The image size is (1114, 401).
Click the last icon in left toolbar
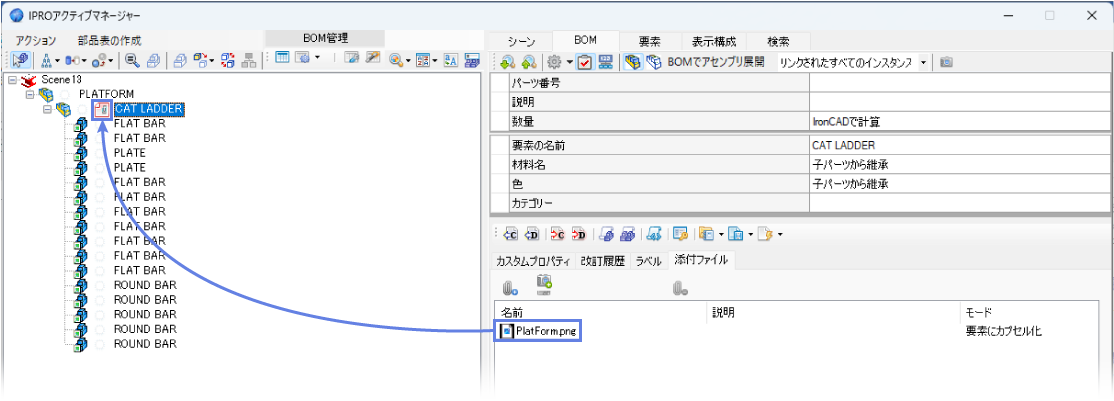472,60
